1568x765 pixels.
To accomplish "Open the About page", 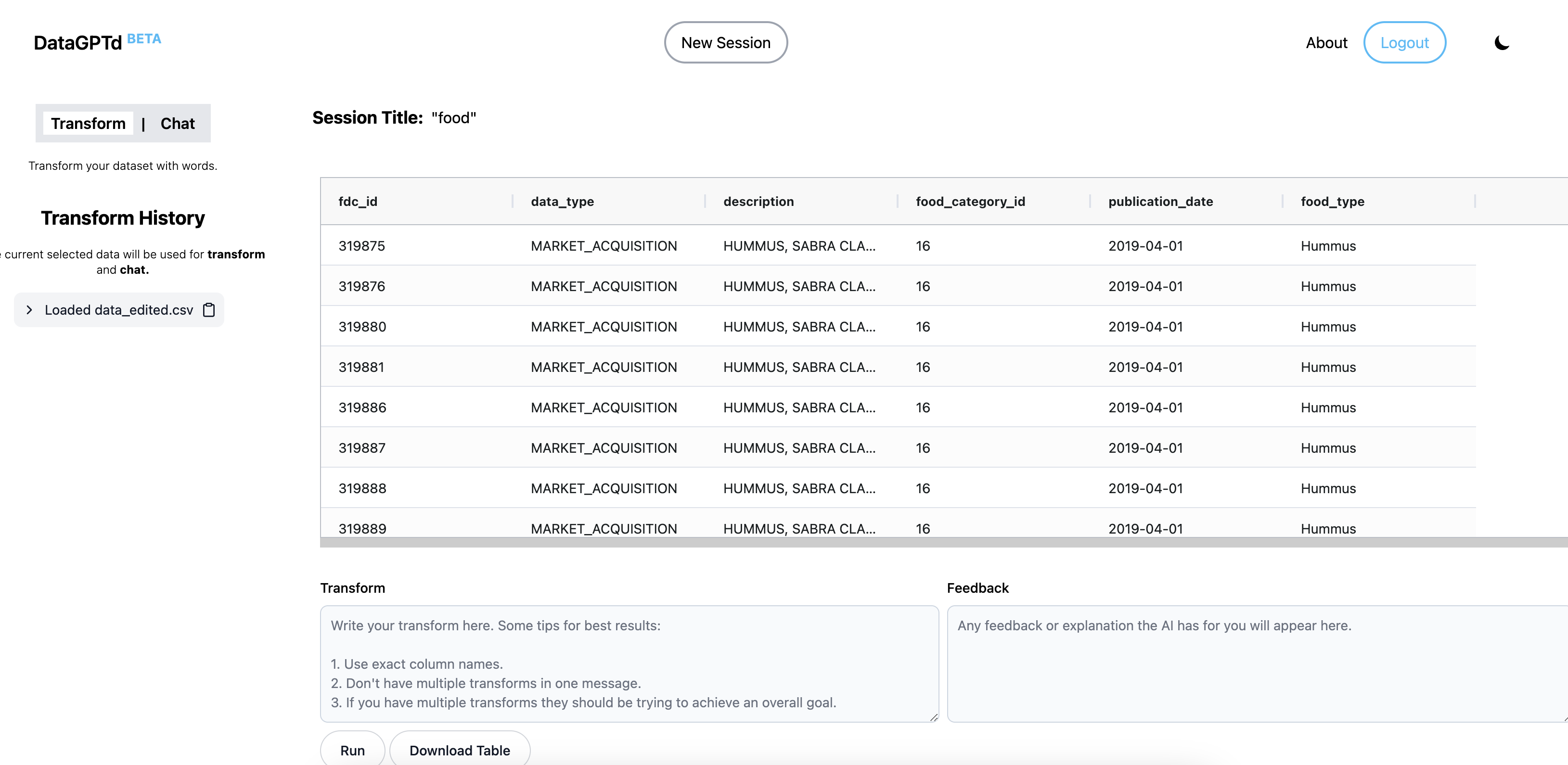I will (x=1326, y=43).
